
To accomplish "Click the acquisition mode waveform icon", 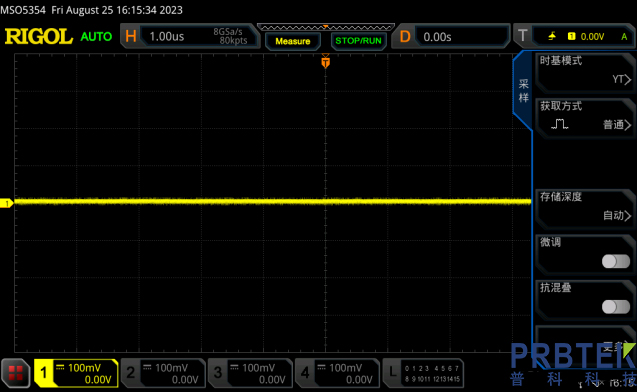I will pos(559,124).
